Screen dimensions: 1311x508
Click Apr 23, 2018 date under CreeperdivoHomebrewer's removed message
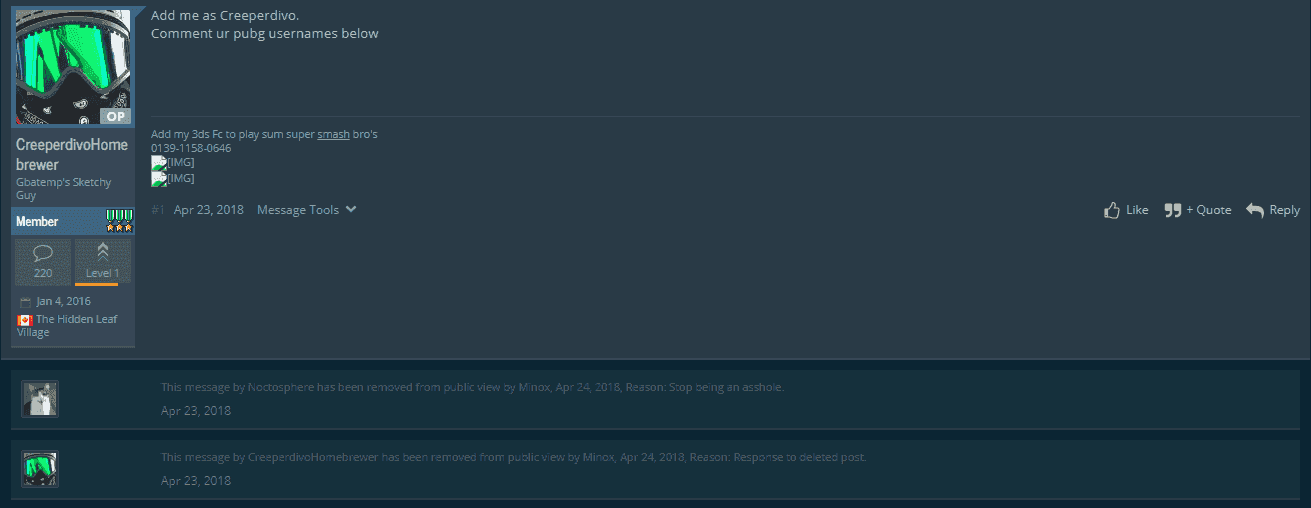(196, 481)
